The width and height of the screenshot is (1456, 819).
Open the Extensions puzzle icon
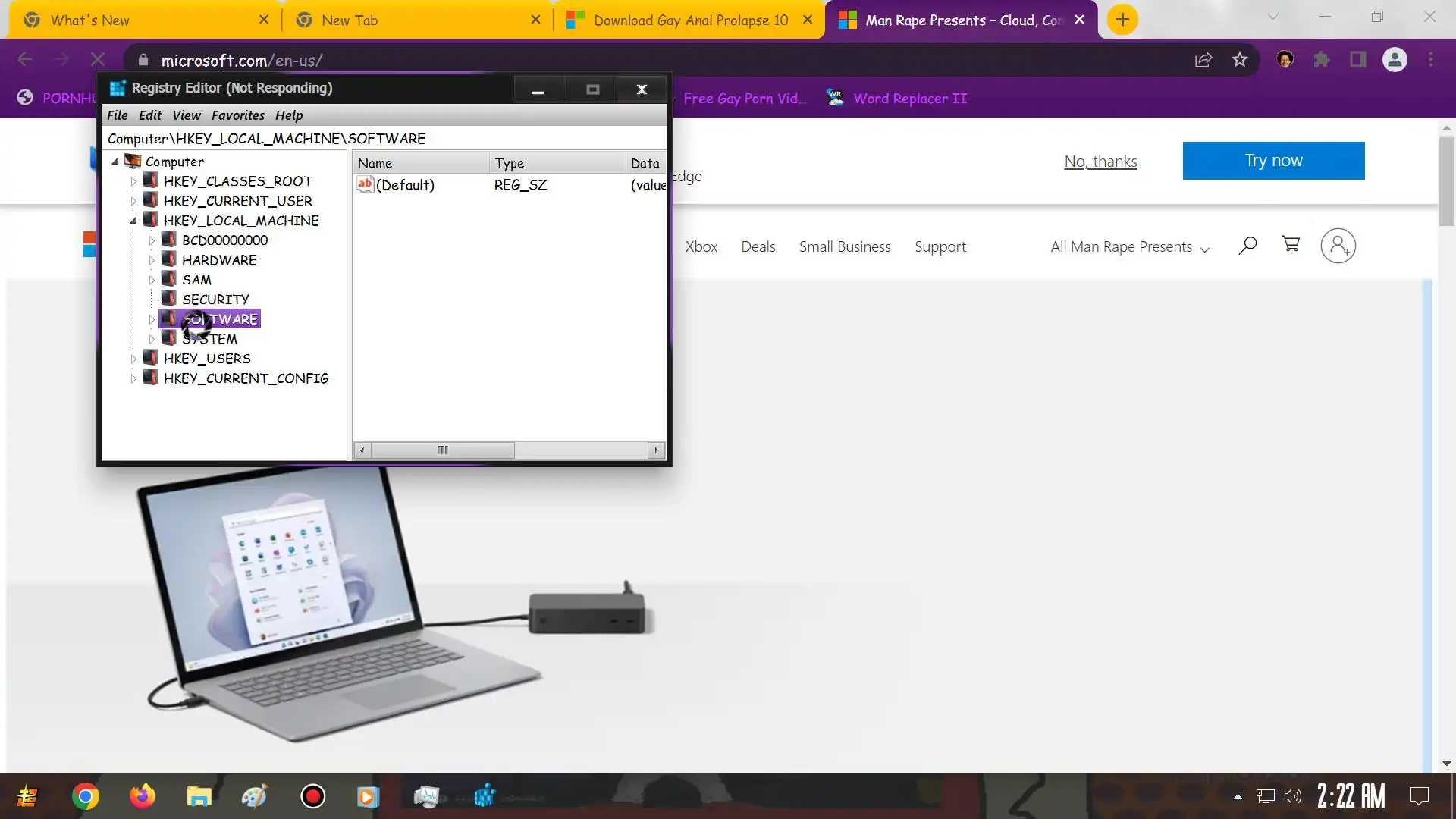pos(1322,60)
